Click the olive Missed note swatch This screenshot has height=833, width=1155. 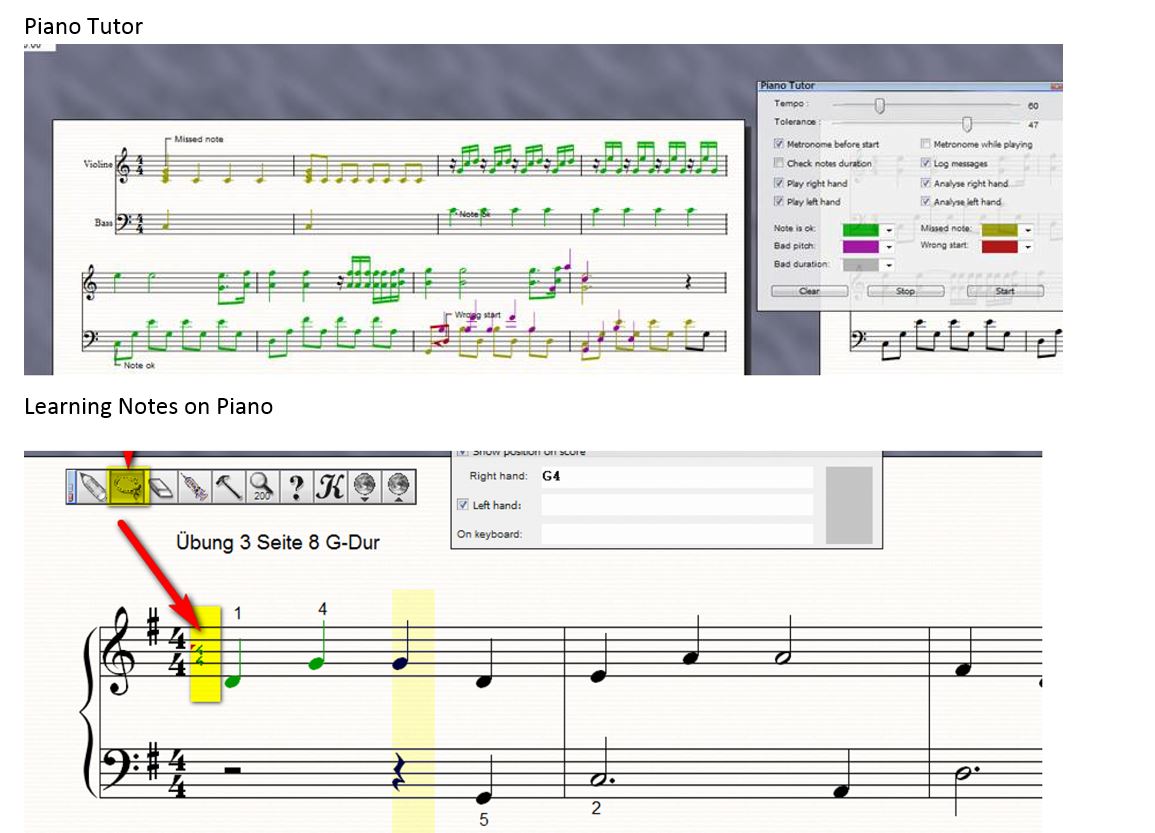tap(1000, 230)
